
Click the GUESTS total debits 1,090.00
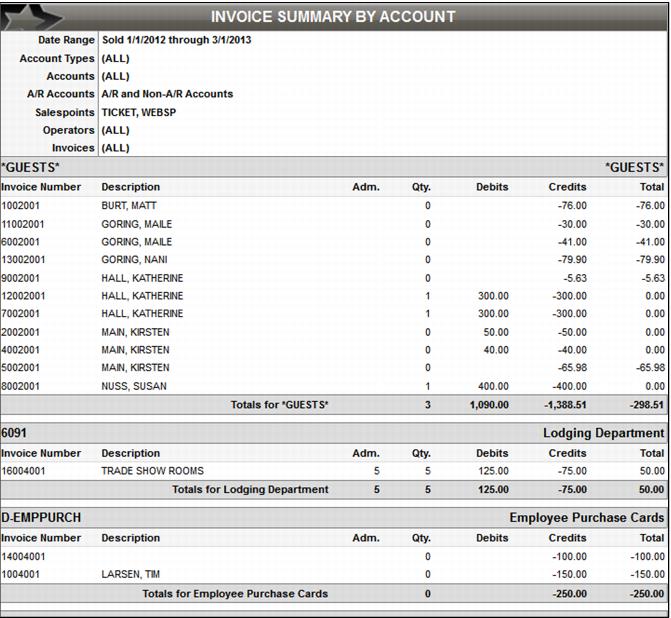click(x=490, y=405)
